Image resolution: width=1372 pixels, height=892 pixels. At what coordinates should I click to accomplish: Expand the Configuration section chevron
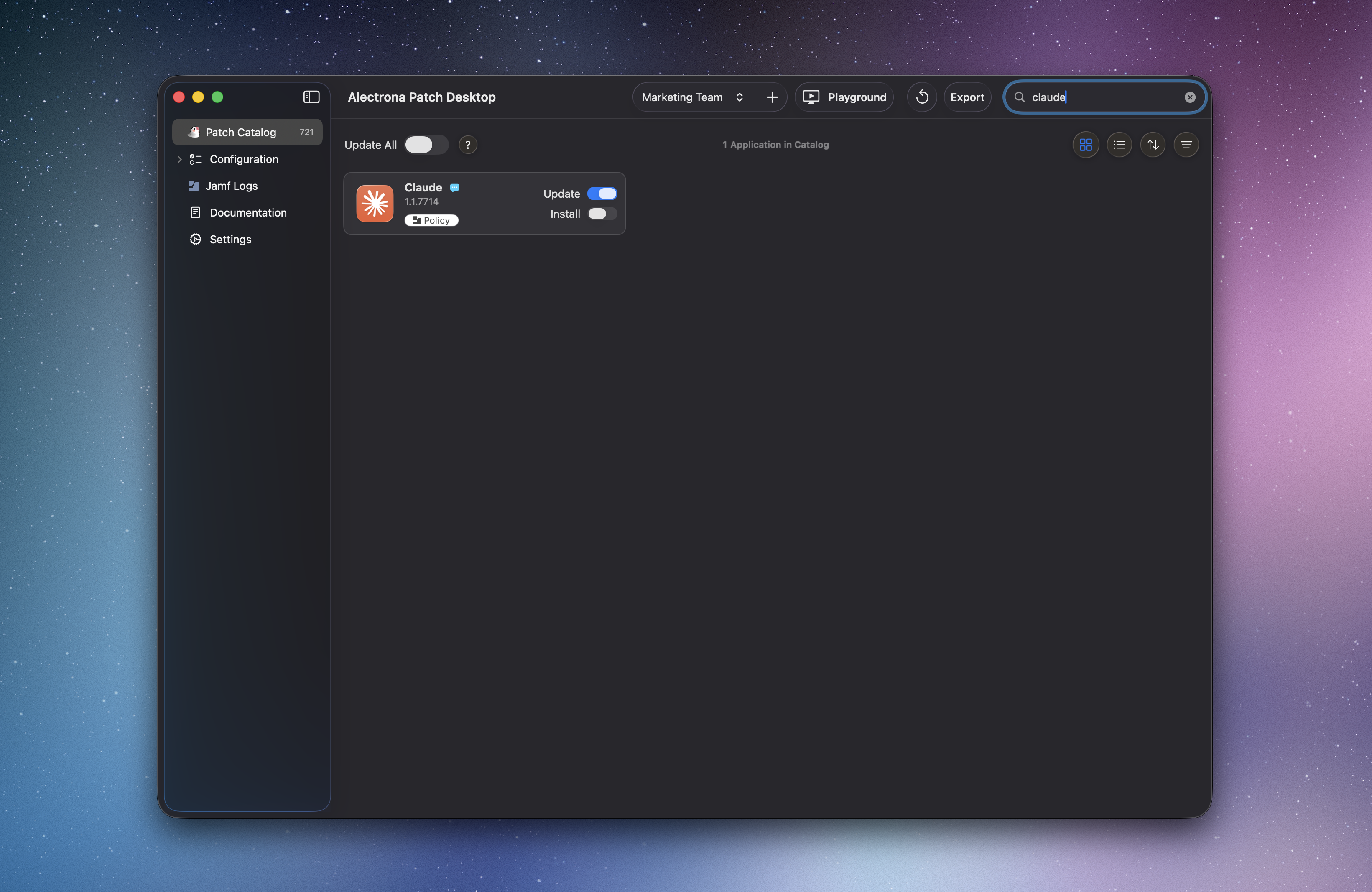coord(179,159)
